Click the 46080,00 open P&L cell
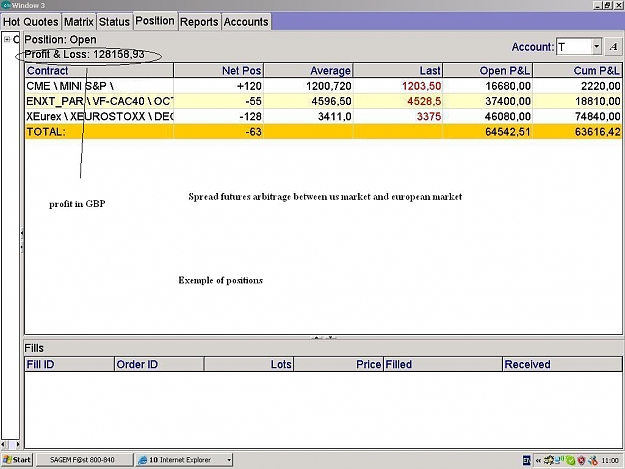The width and height of the screenshot is (625, 469). (x=488, y=116)
